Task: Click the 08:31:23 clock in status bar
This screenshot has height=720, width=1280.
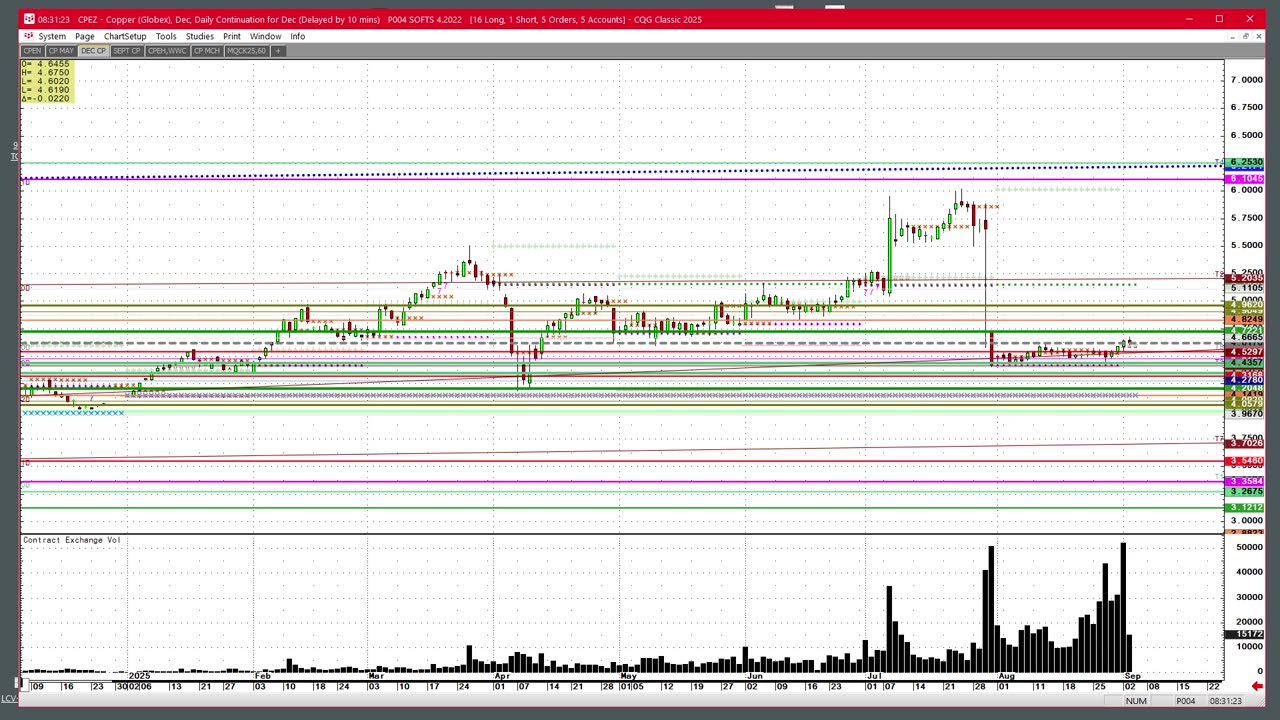Action: [x=1225, y=701]
